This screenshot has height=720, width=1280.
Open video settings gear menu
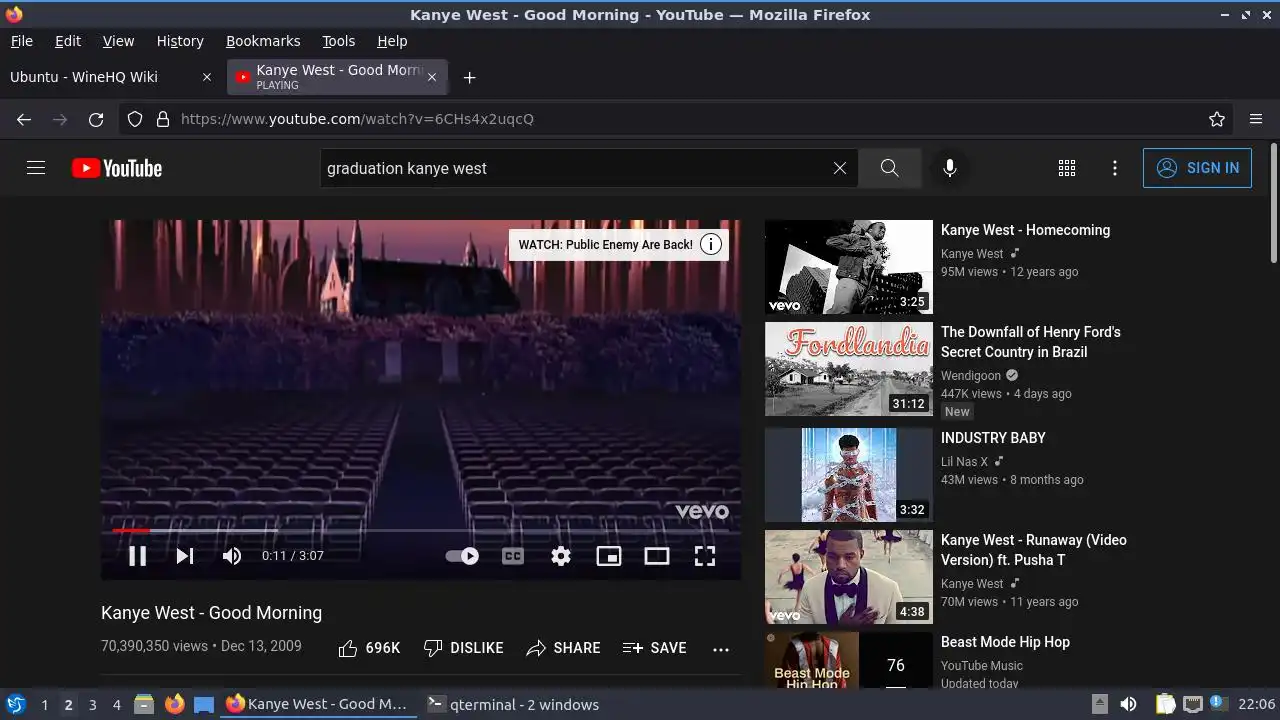(561, 556)
